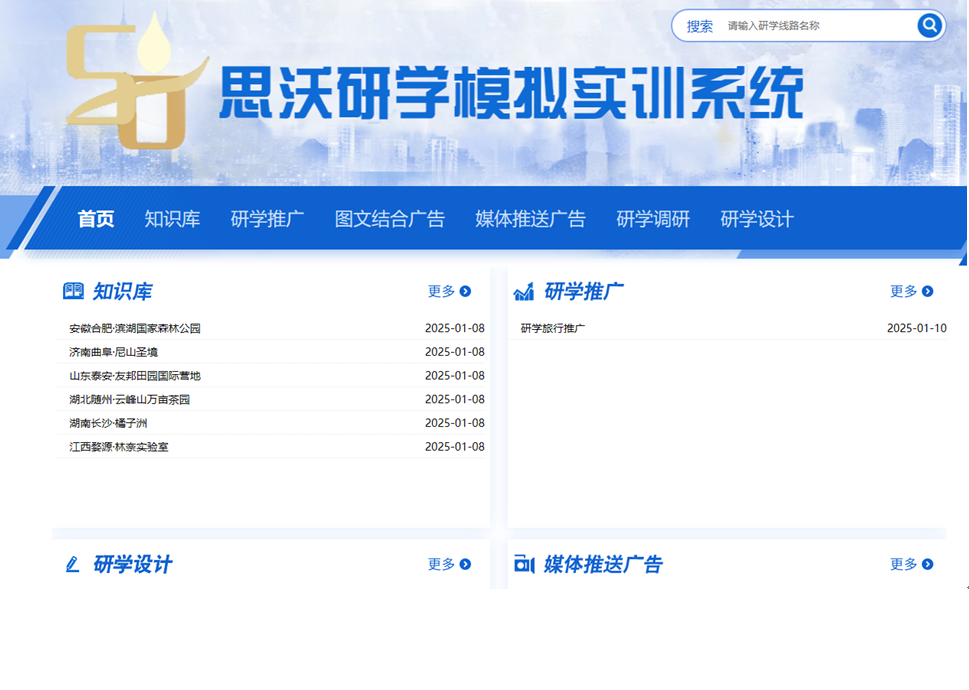Focus the 请输入研学线路名称 search field
The width and height of the screenshot is (969, 690).
[x=815, y=26]
